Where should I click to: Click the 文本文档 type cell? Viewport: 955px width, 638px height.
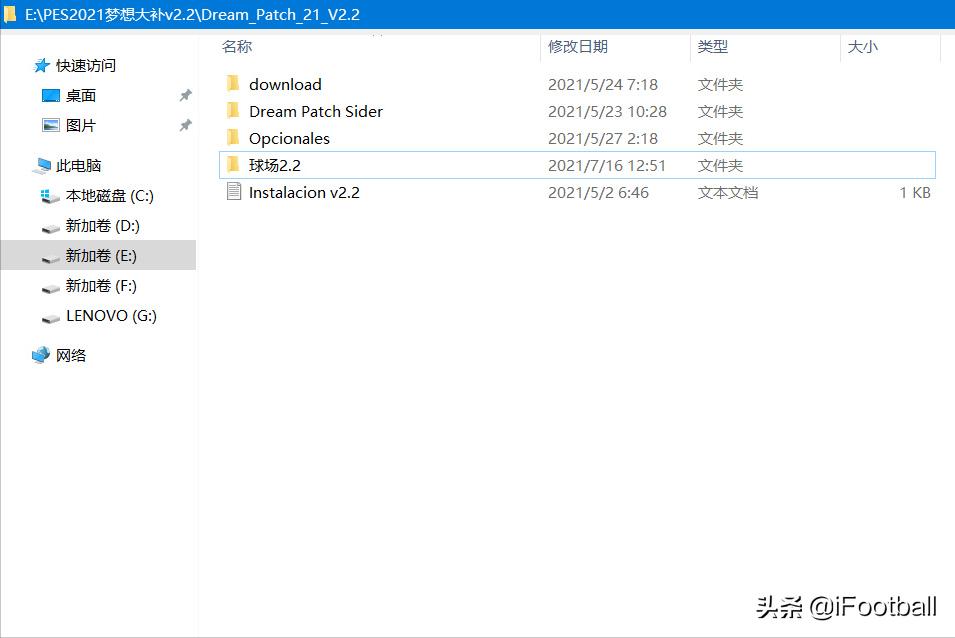pyautogui.click(x=728, y=192)
